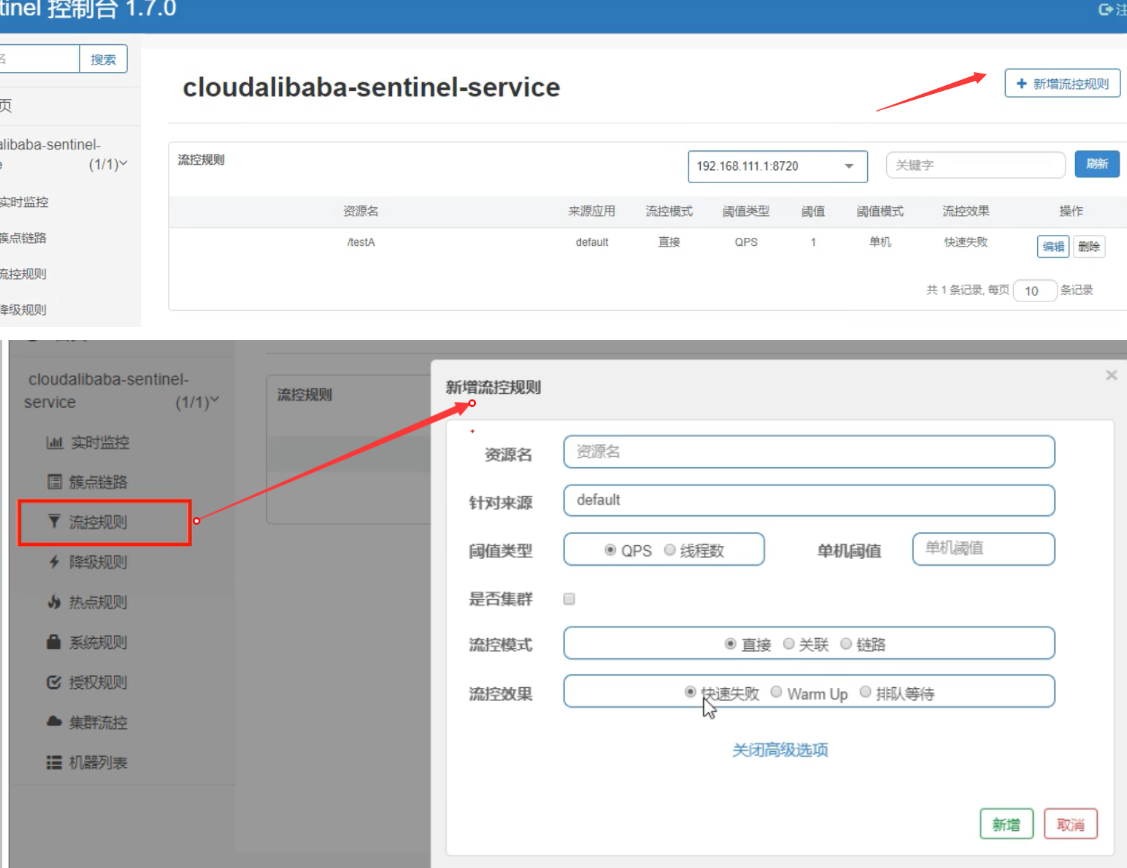
Task: Click the lock icon beside 系统规则
Action: (x=54, y=642)
